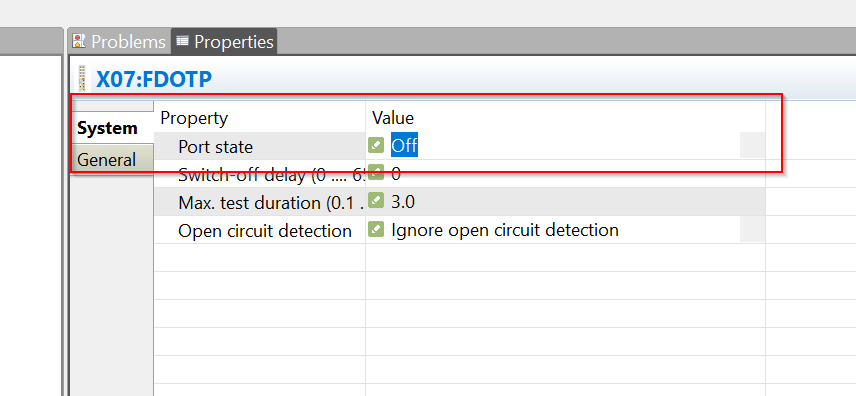
Task: Switch to the Problems tab
Action: pyautogui.click(x=120, y=42)
